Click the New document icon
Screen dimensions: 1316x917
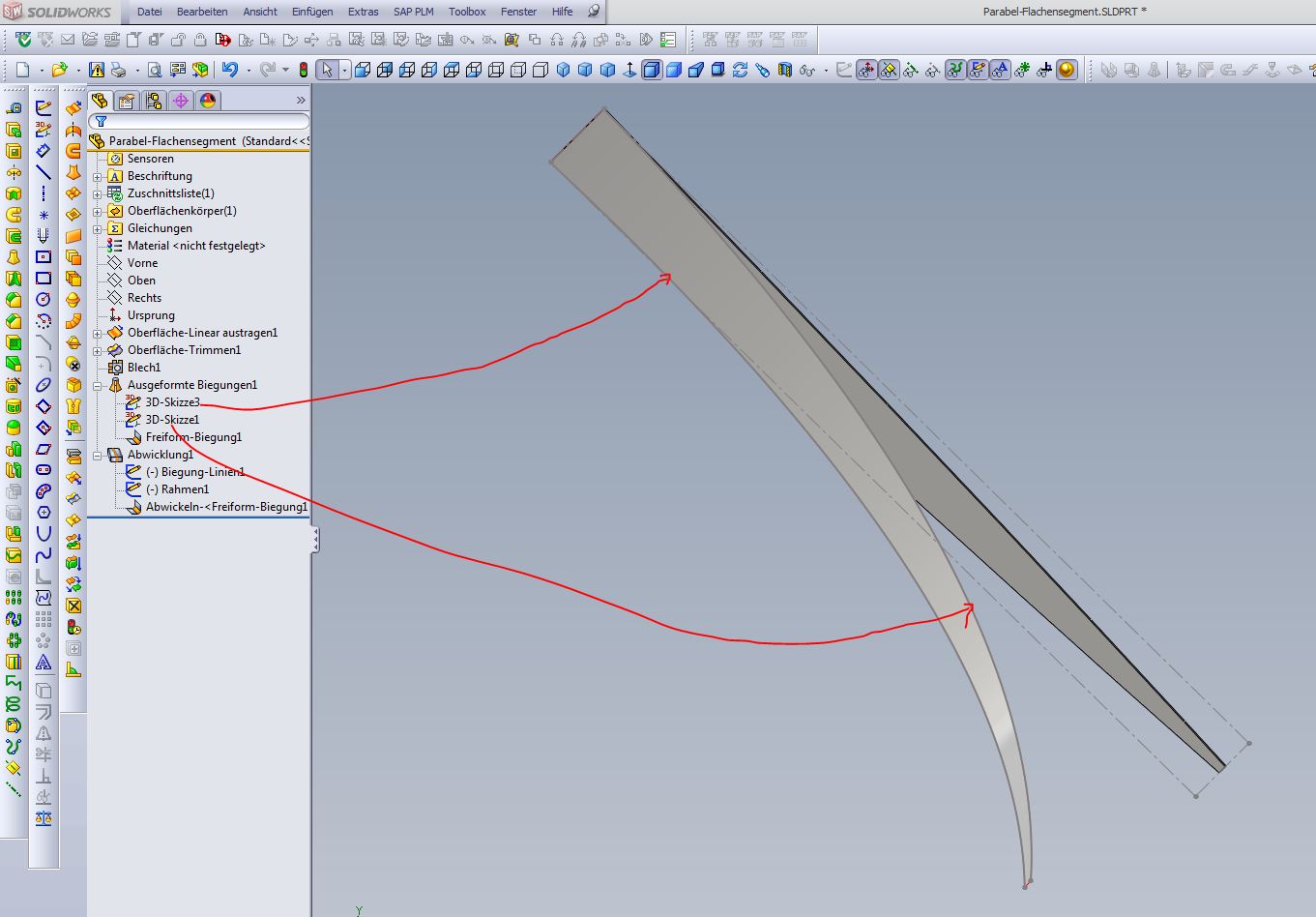[x=22, y=70]
